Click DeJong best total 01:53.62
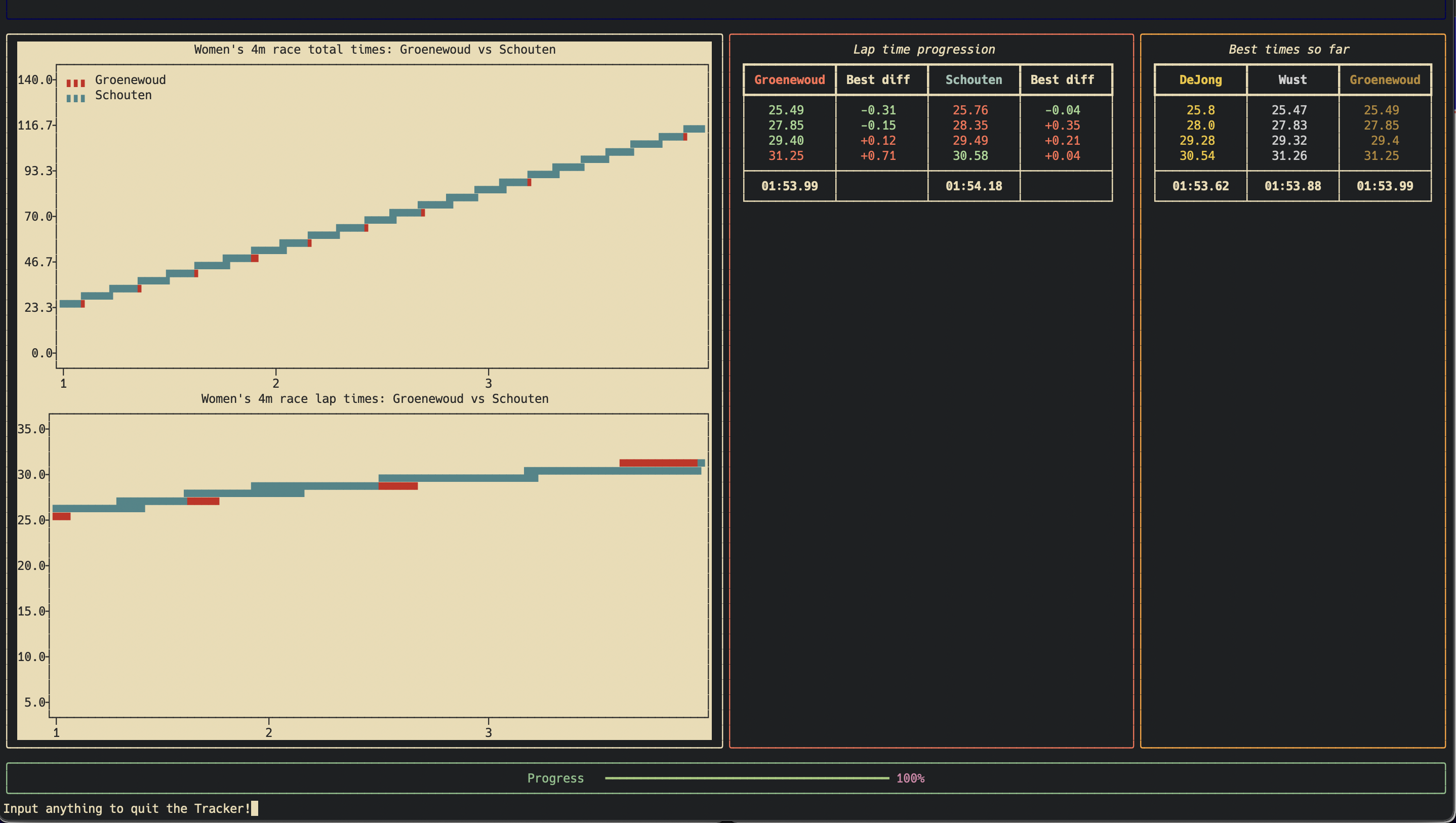 pos(1200,186)
